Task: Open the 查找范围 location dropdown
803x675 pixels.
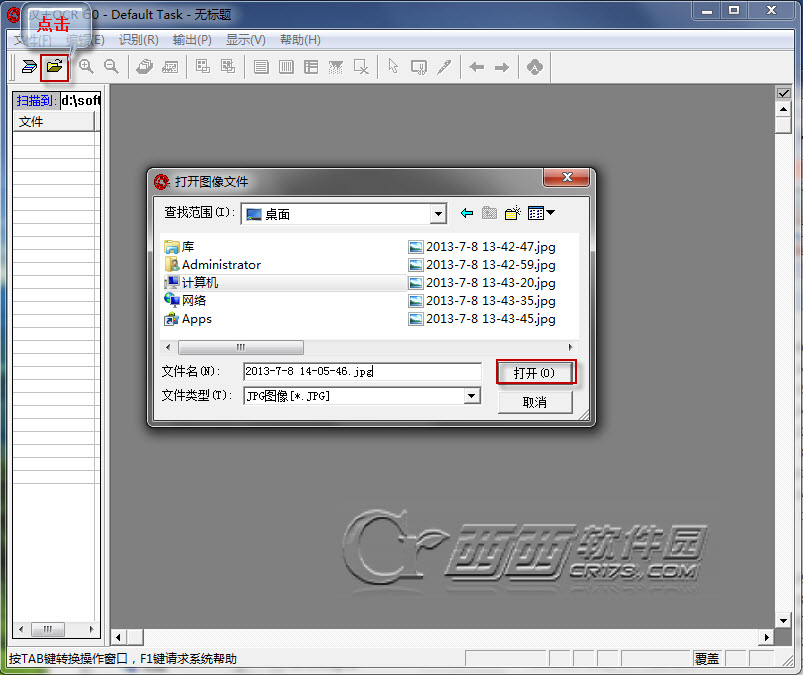Action: click(x=438, y=213)
